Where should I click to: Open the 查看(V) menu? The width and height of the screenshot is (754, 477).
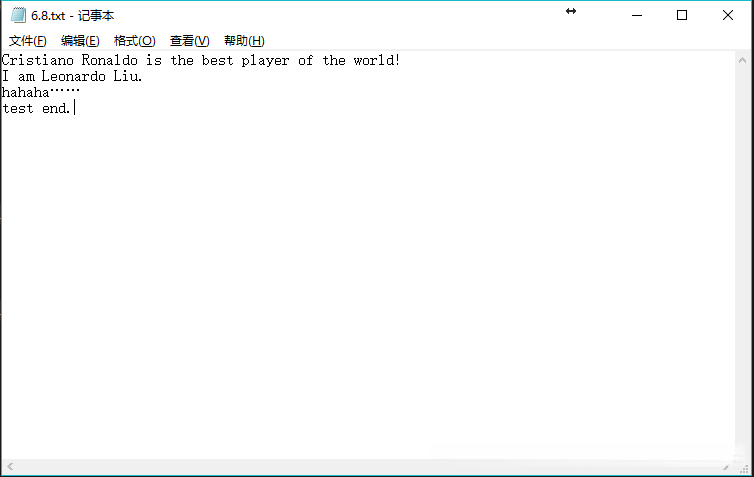coord(189,41)
